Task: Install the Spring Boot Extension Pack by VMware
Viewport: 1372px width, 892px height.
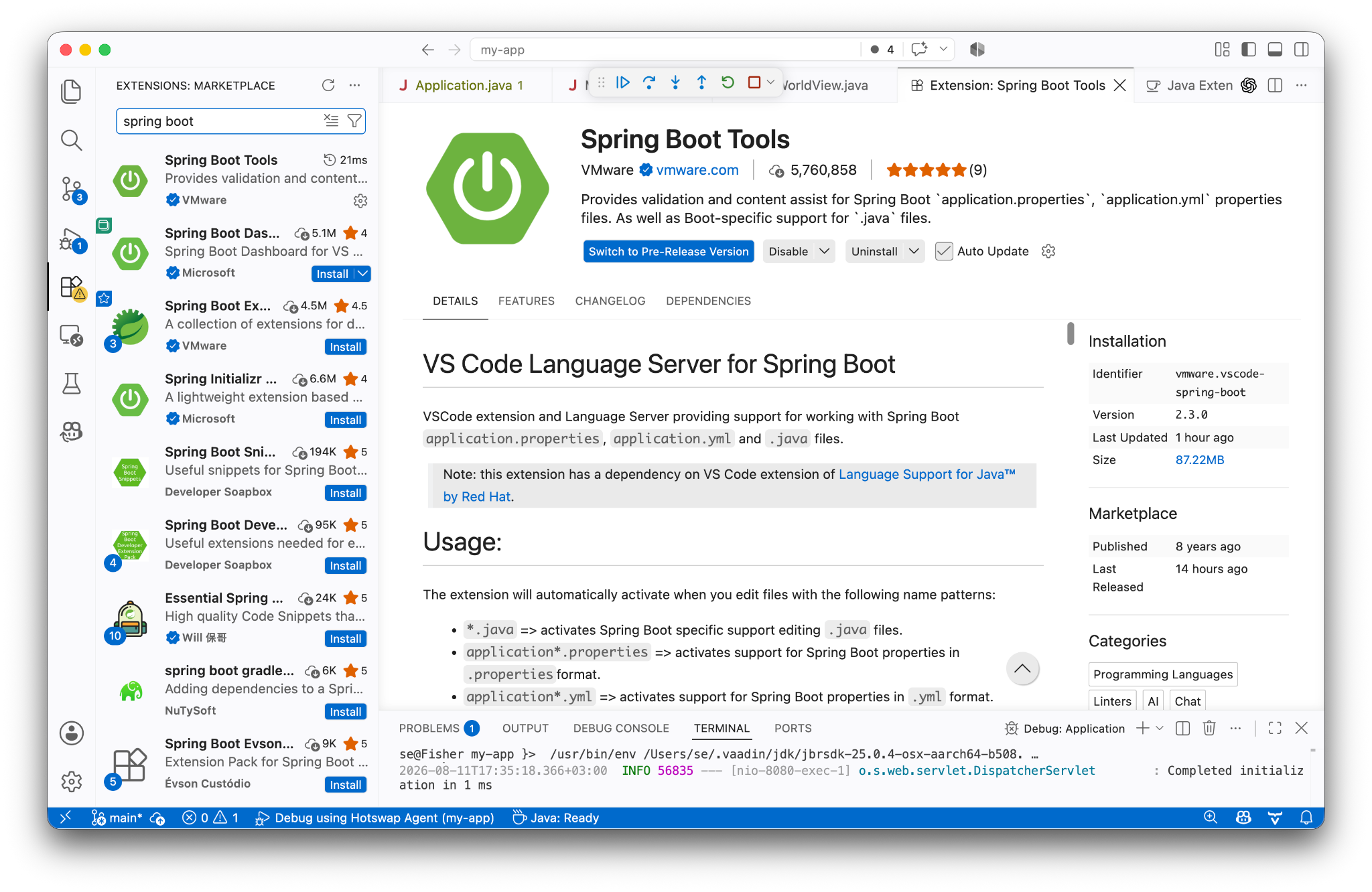Action: coord(346,347)
